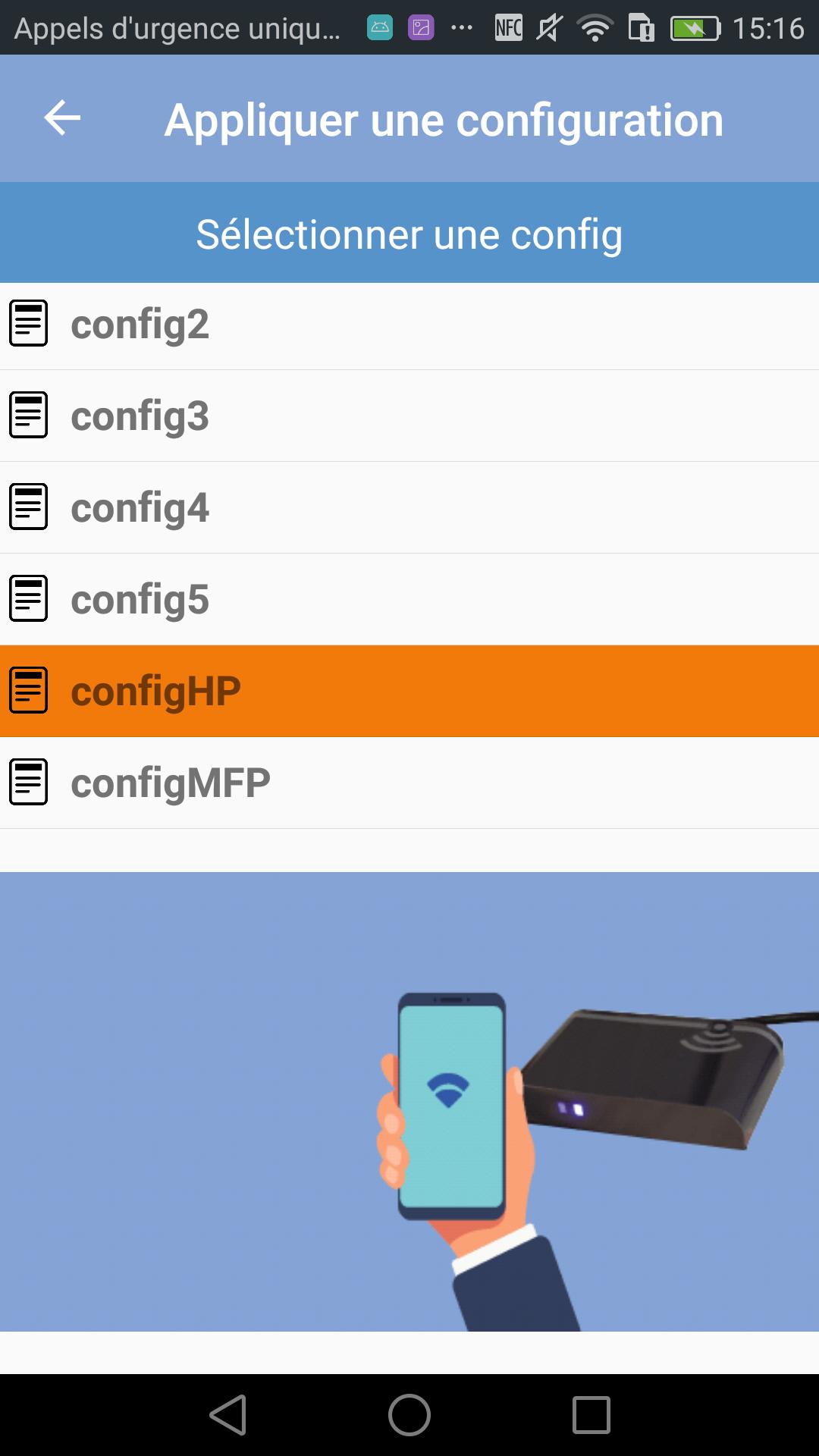Click the document icon beside config4

[29, 507]
